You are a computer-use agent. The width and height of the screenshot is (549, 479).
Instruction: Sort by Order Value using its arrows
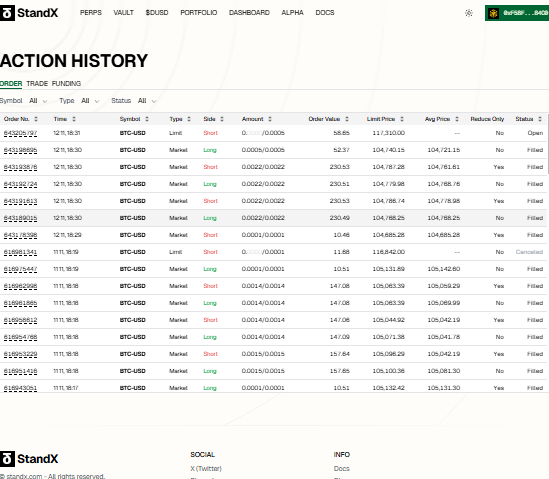pyautogui.click(x=347, y=119)
